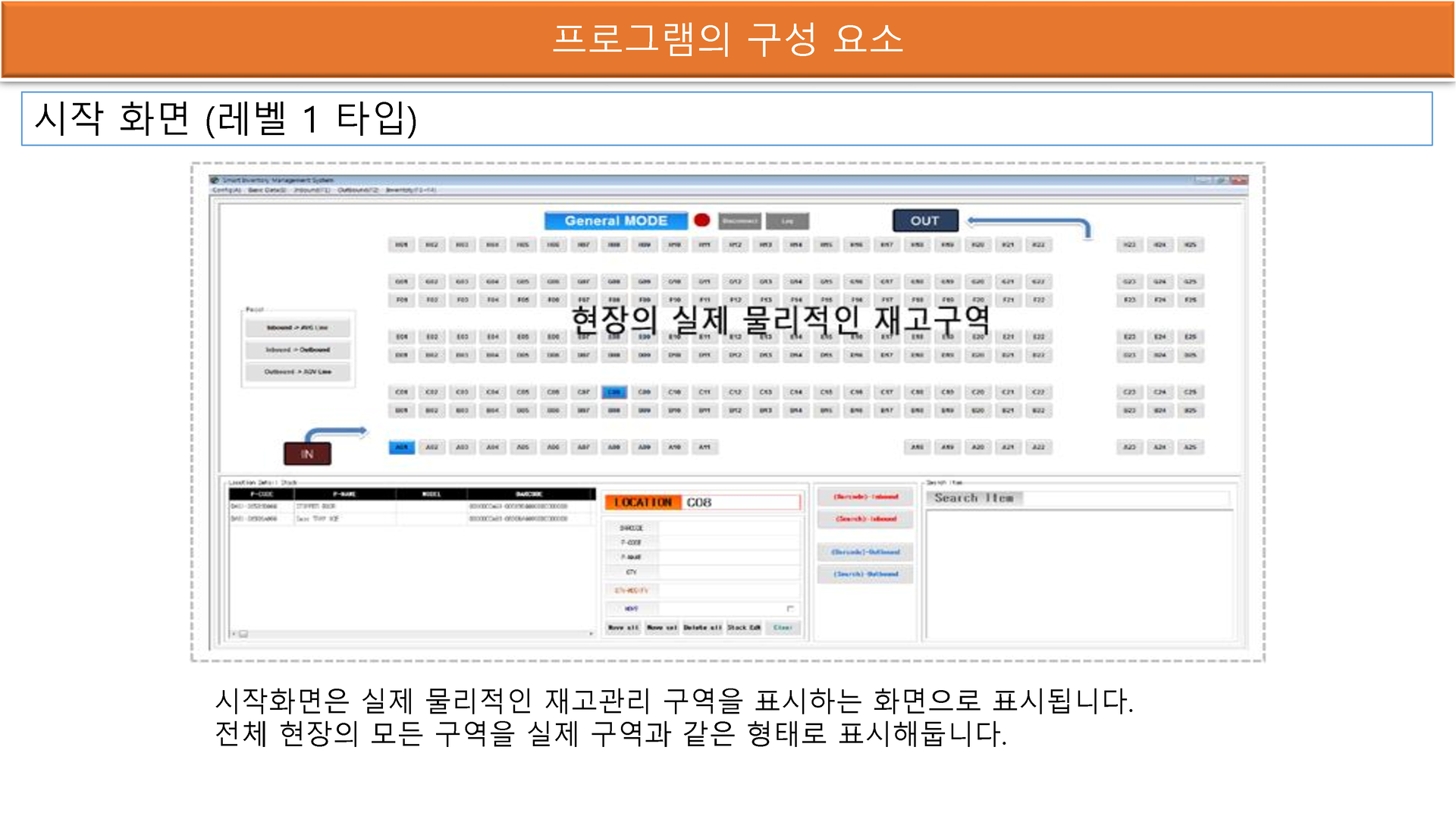Open the Outbound(F2) menu
Screen dimensions: 1456x819
click(358, 190)
